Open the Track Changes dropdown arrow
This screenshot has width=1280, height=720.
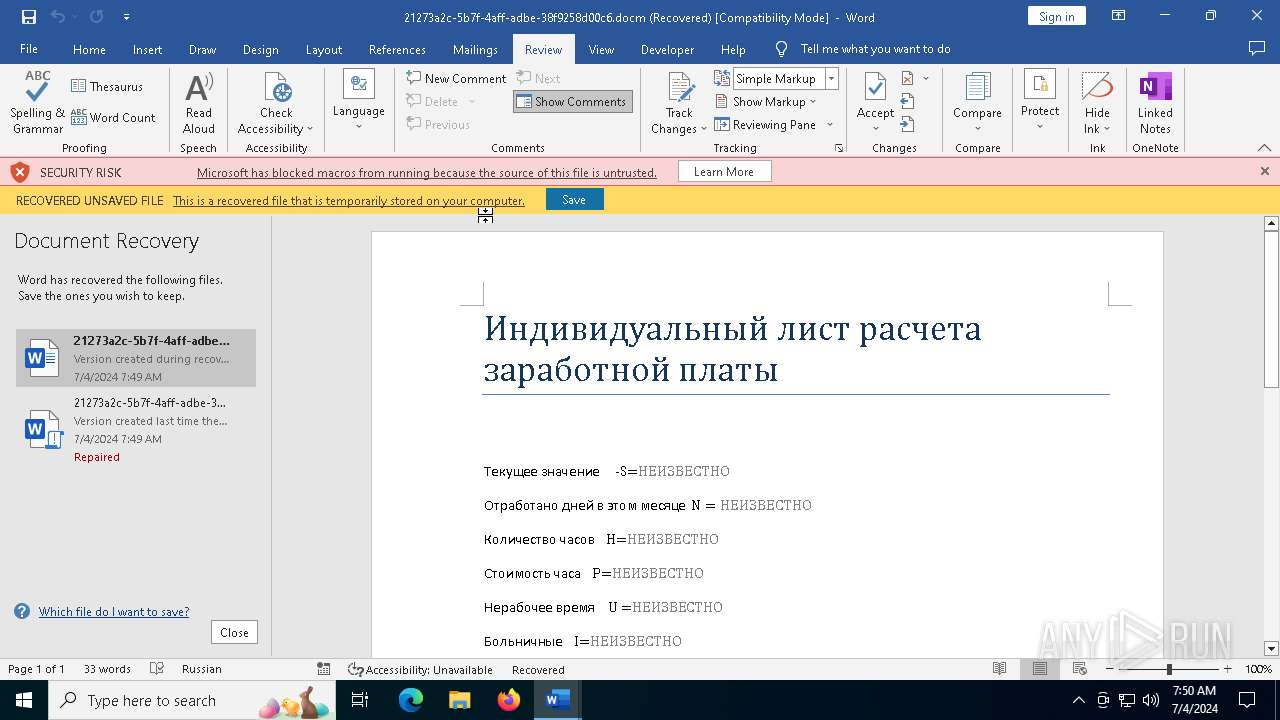point(703,129)
